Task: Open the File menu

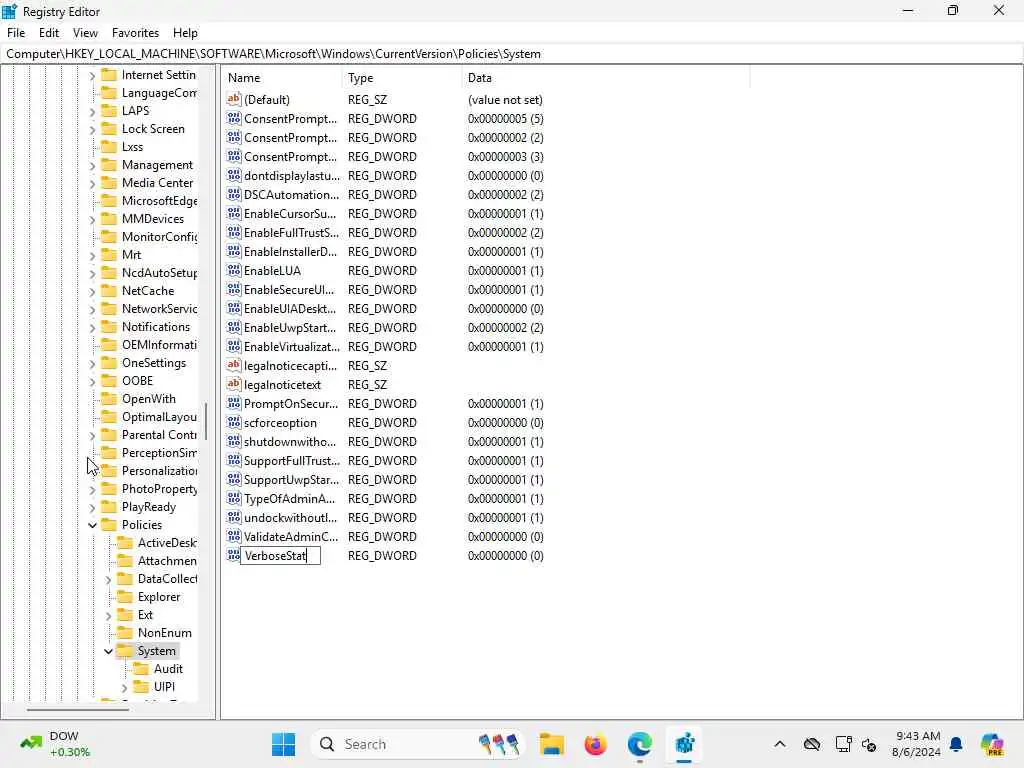Action: point(16,33)
